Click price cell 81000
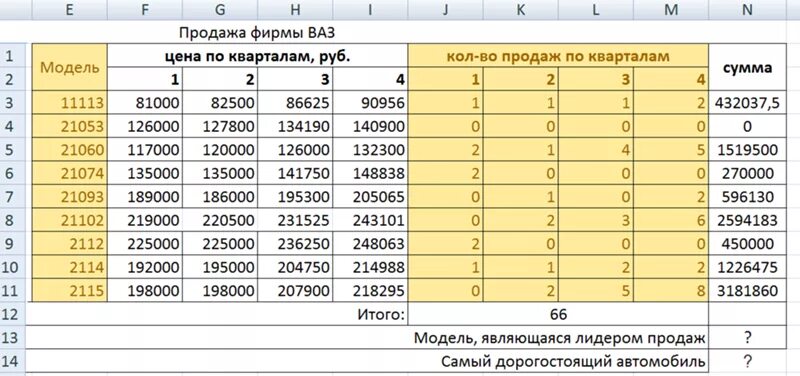This screenshot has width=800, height=376. tap(145, 103)
